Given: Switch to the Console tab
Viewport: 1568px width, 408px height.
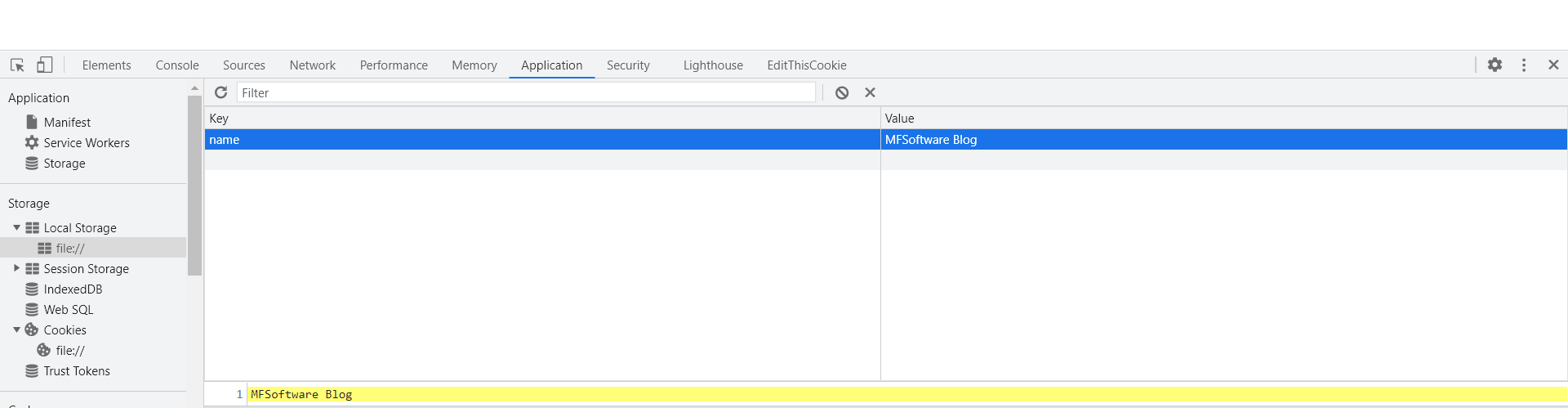Looking at the screenshot, I should click(x=177, y=65).
